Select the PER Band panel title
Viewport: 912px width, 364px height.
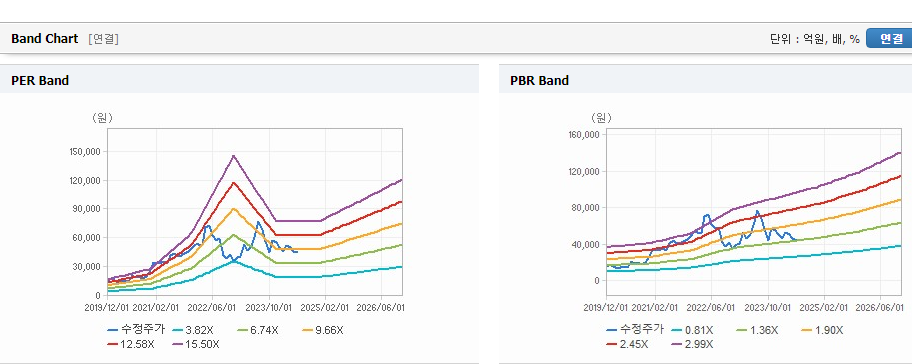[40, 81]
